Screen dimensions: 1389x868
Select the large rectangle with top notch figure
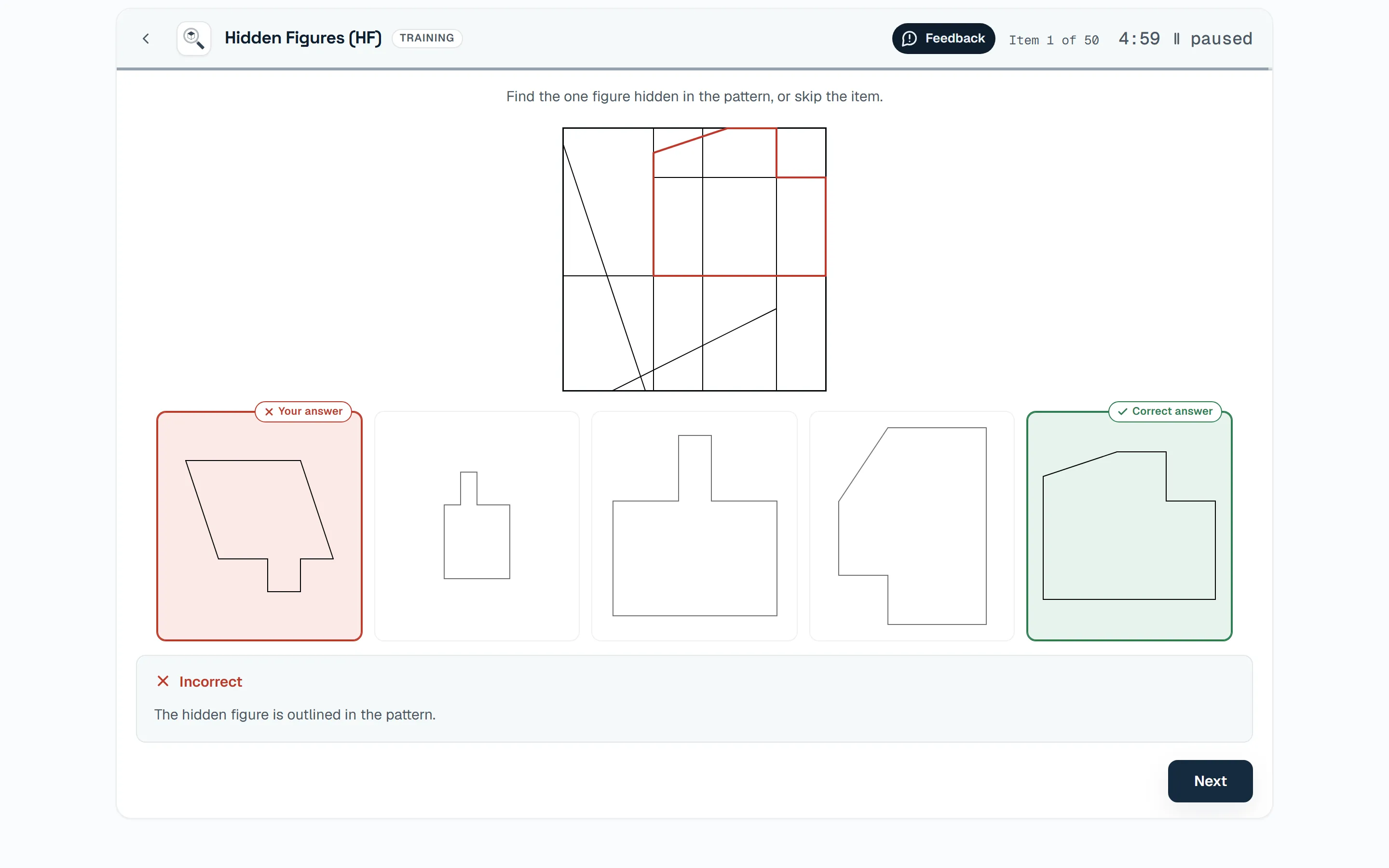[x=694, y=526]
